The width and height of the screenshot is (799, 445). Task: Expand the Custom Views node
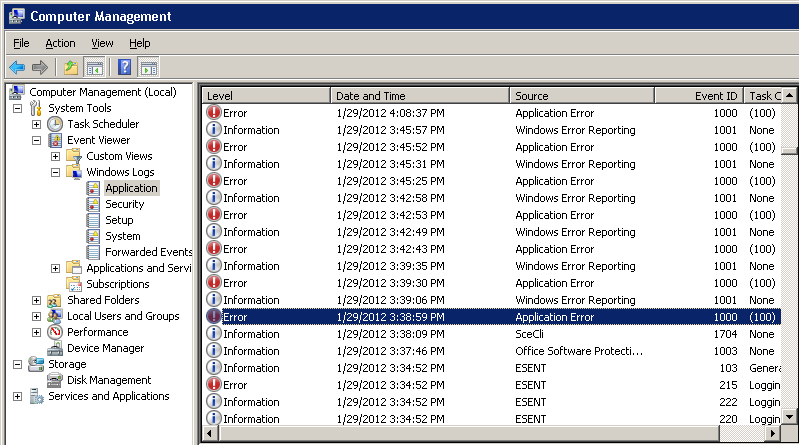click(56, 156)
